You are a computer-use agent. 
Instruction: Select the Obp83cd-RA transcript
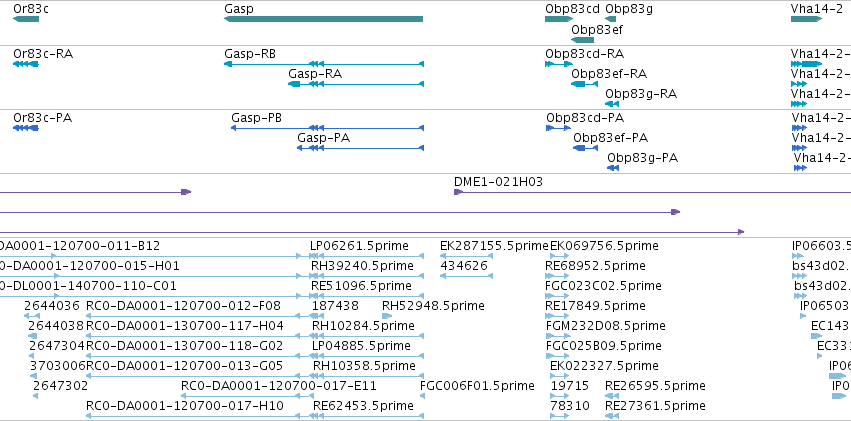pos(558,64)
